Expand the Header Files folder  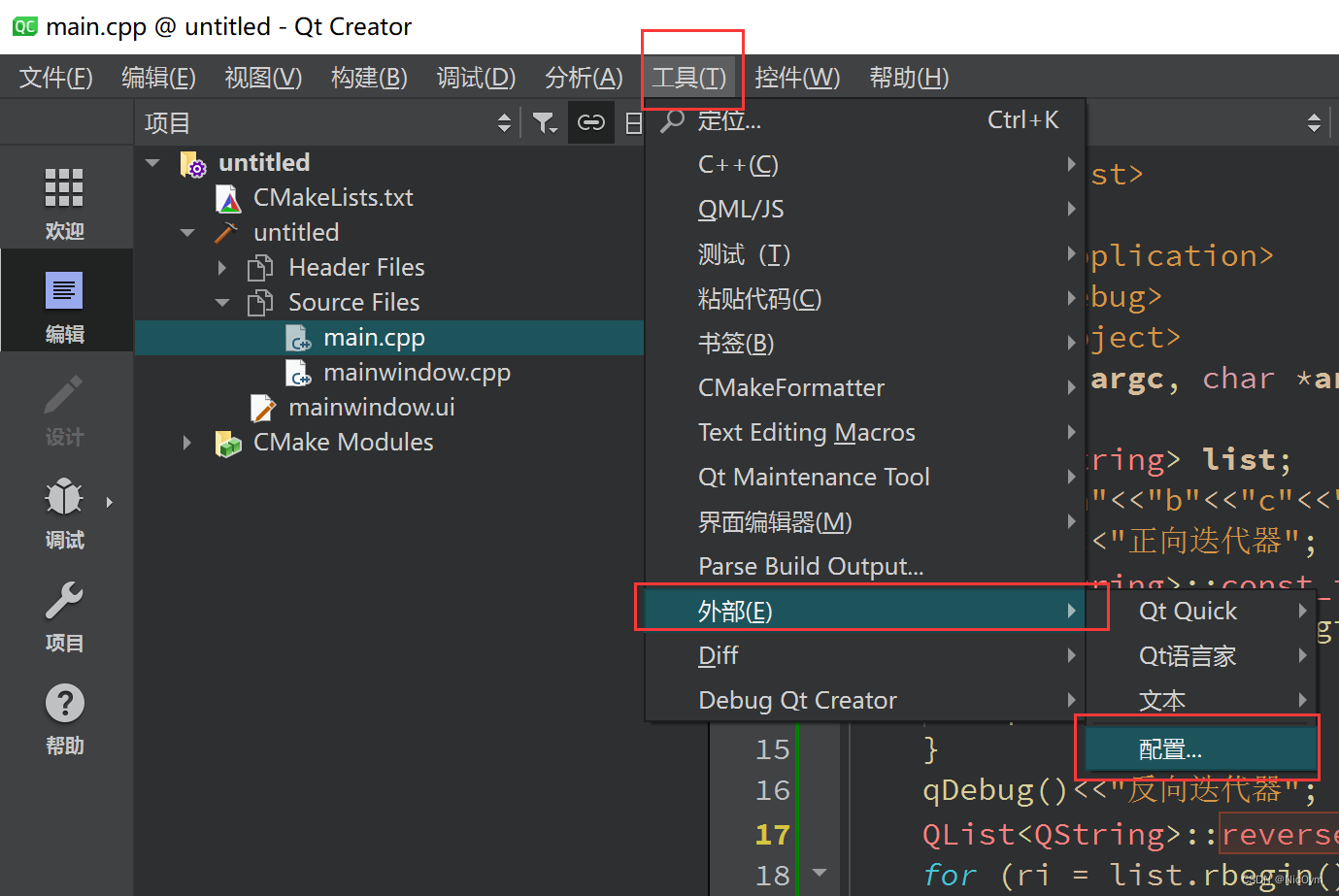[x=222, y=268]
